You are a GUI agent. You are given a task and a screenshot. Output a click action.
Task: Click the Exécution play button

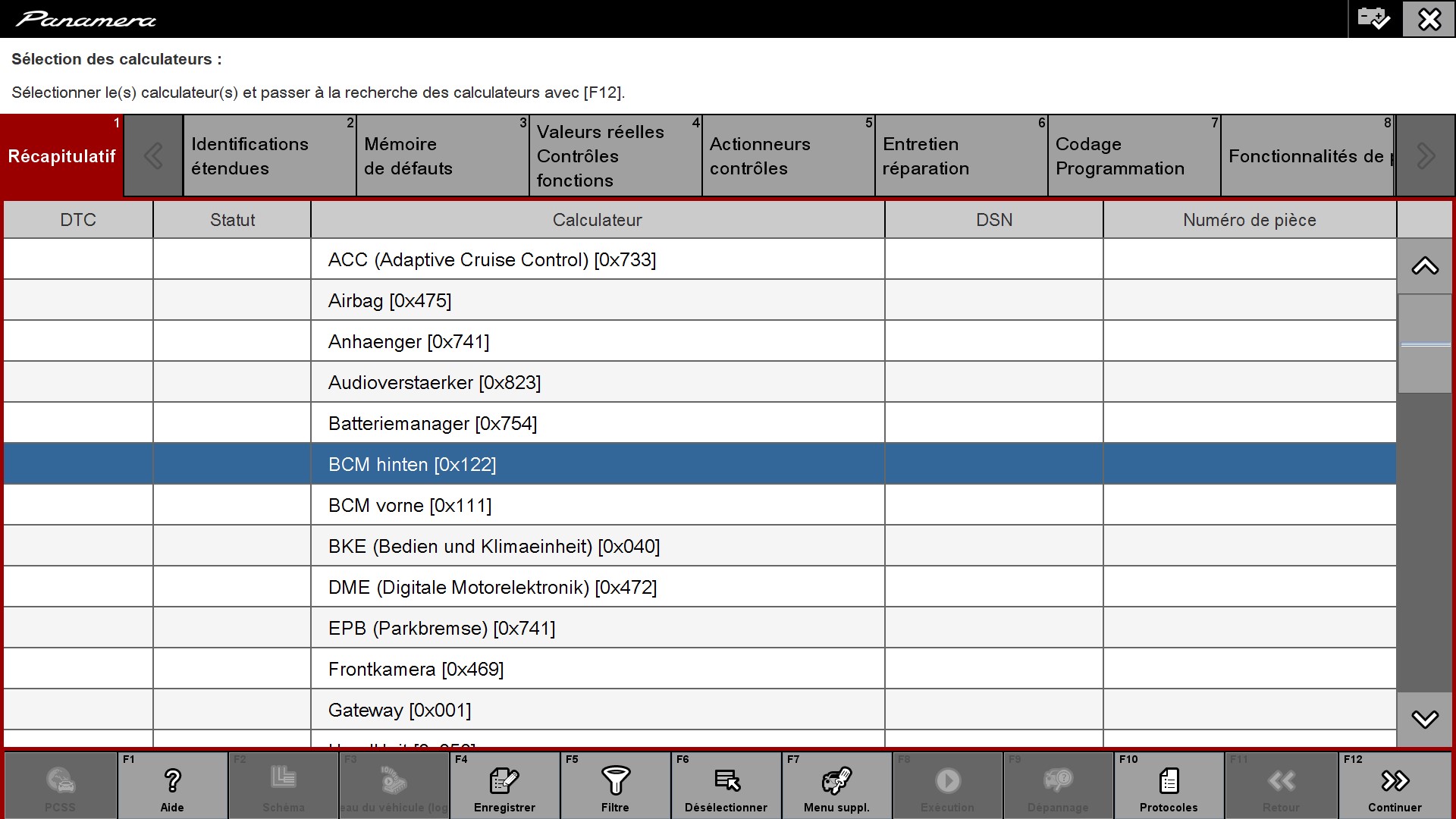948,785
